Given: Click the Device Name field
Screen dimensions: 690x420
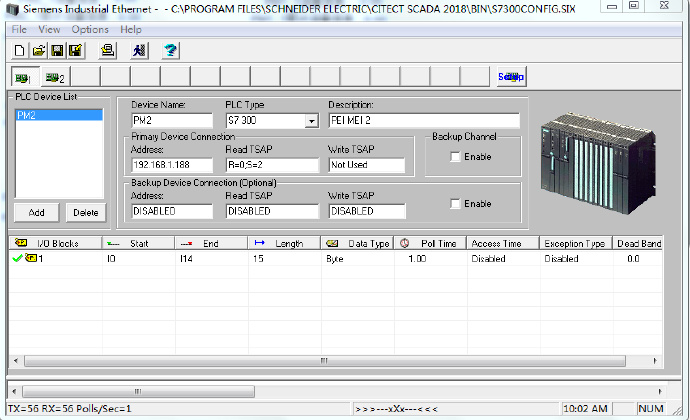Looking at the screenshot, I should point(172,120).
